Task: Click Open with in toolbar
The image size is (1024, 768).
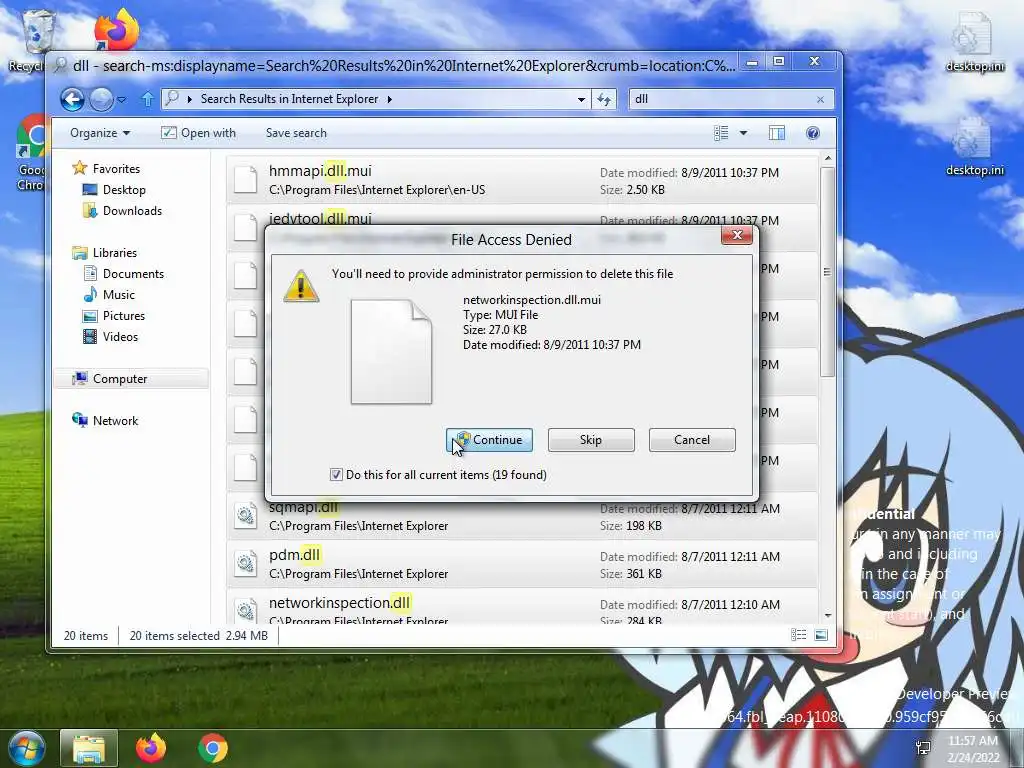Action: 199,133
